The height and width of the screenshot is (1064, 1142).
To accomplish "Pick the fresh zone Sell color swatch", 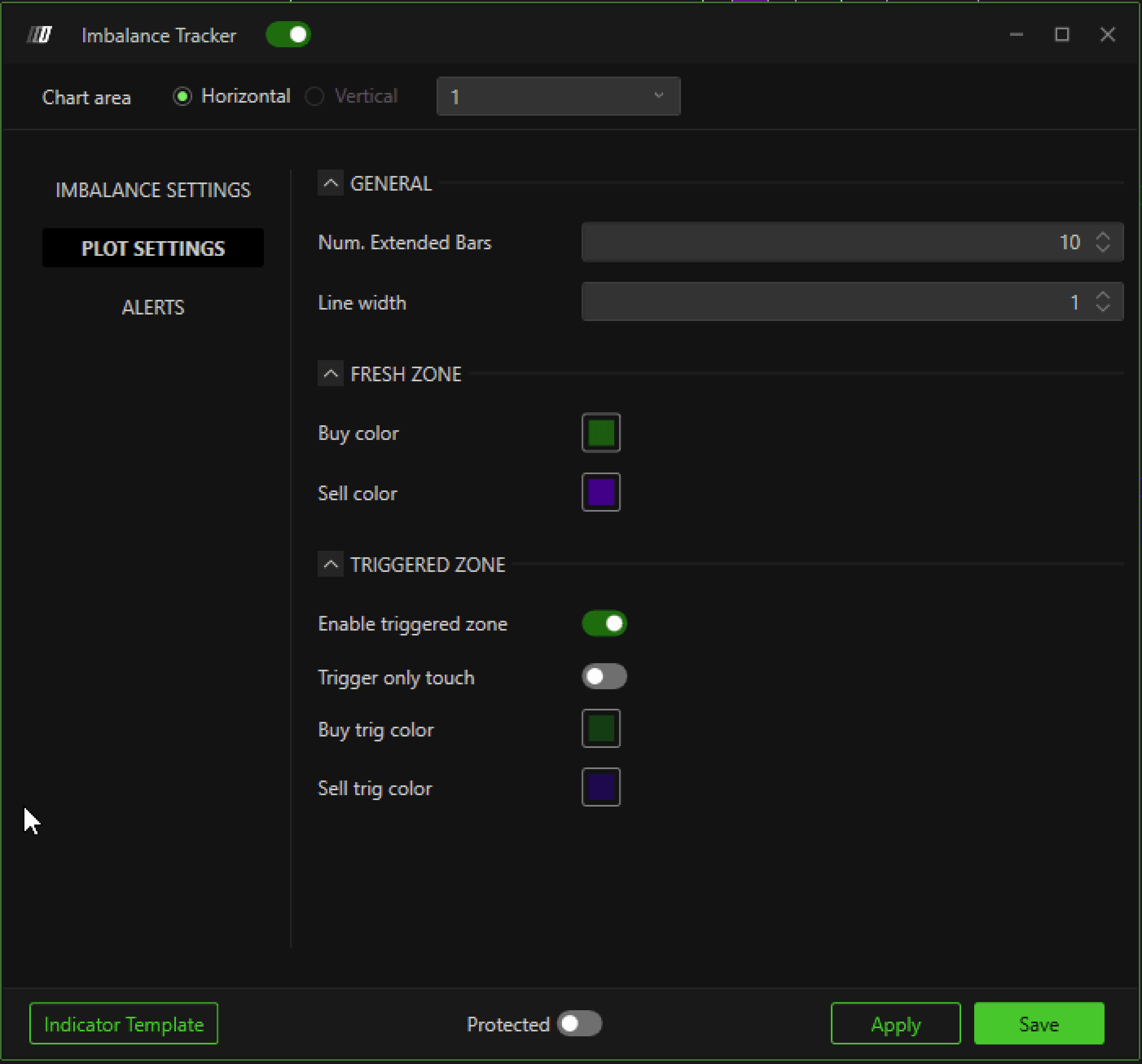I will [601, 492].
